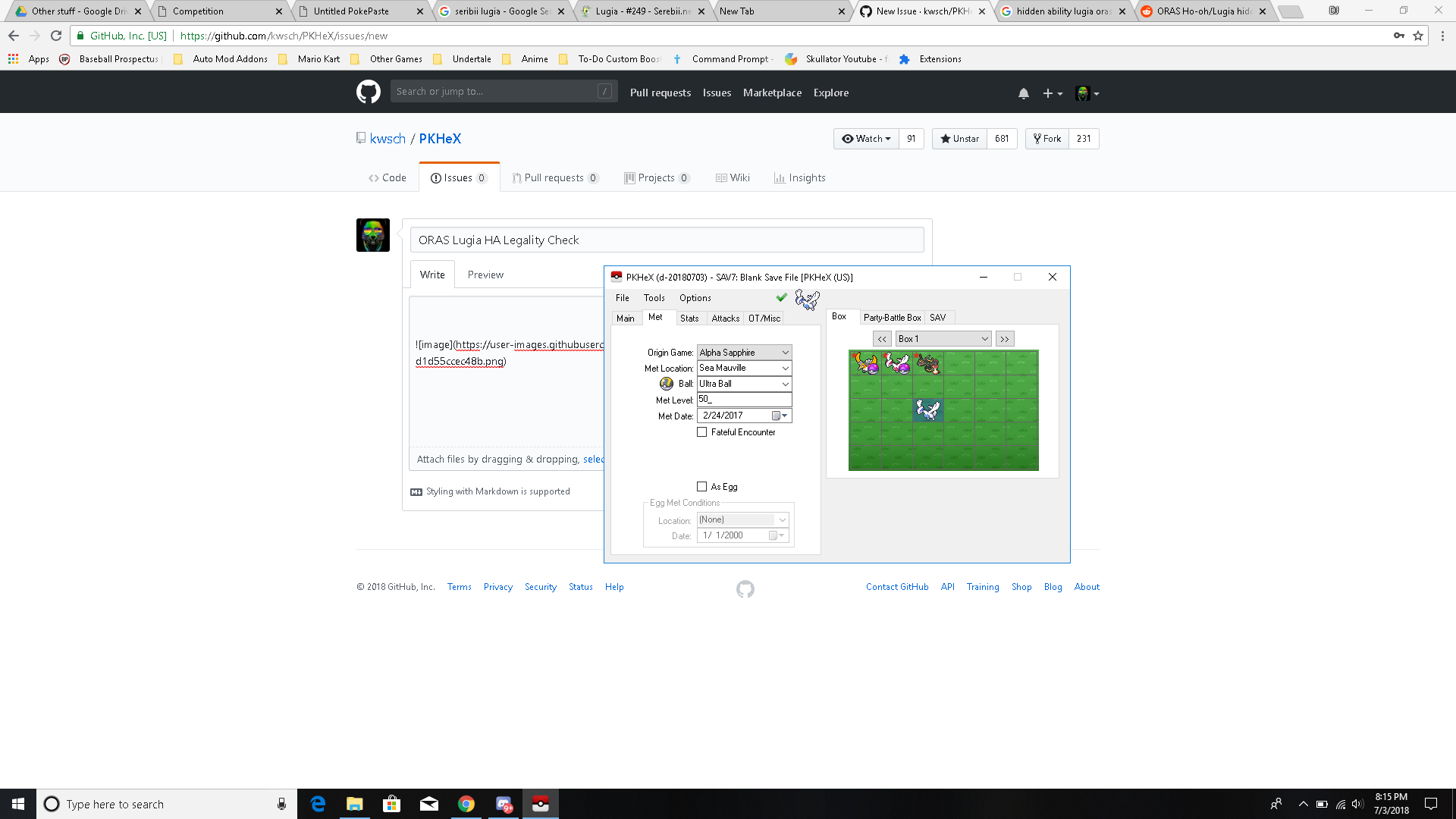Enable the Fateful Encounter checkbox
1456x819 pixels.
coord(702,432)
